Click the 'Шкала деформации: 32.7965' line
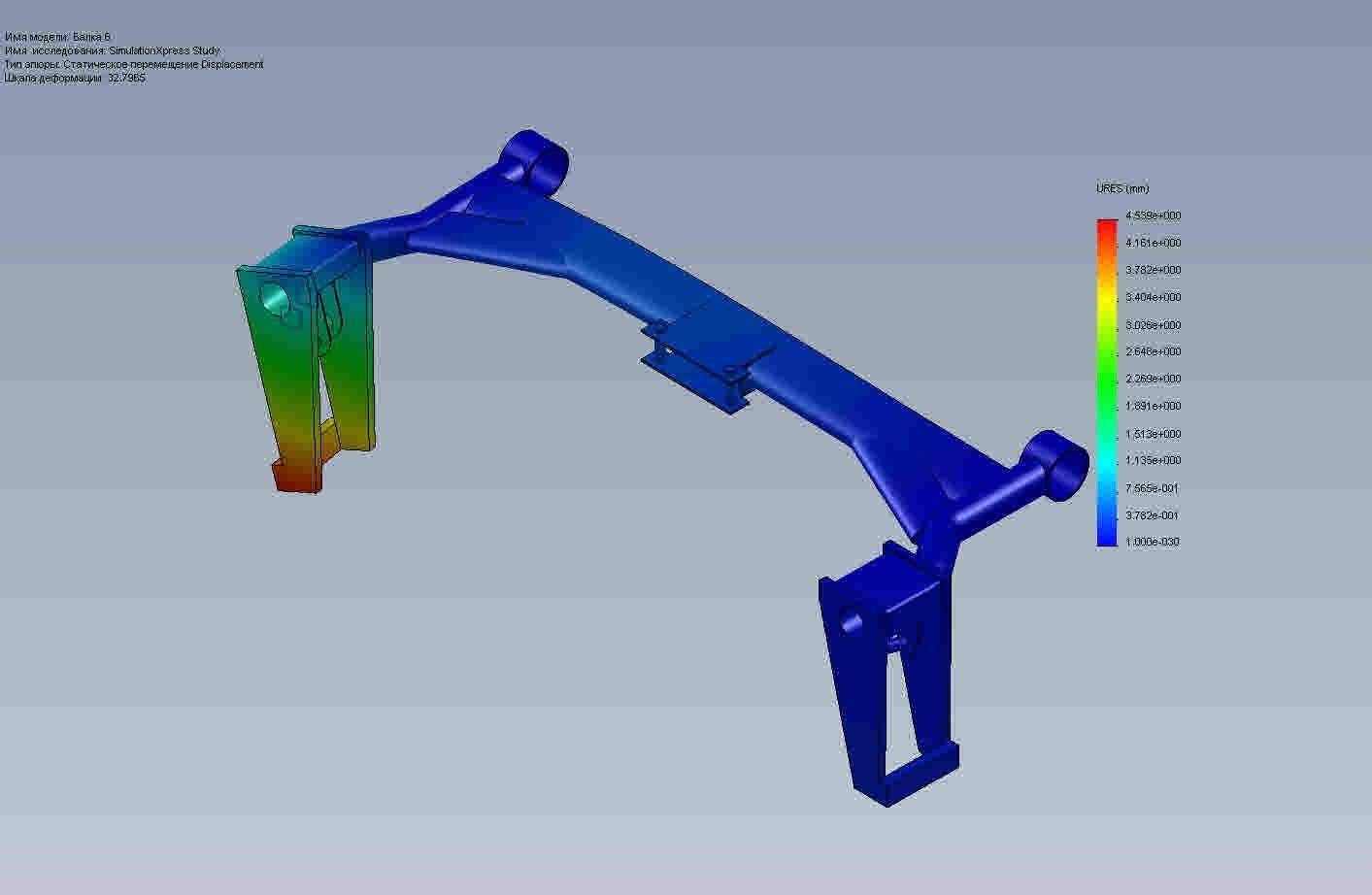 pyautogui.click(x=76, y=78)
